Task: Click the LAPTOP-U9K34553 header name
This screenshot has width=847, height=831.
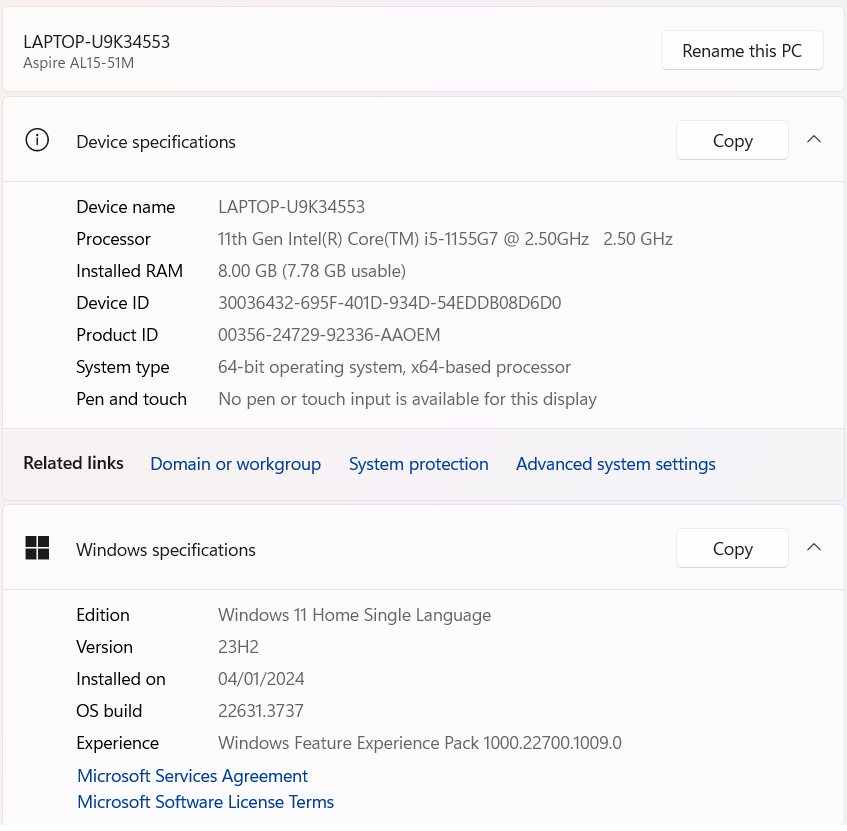Action: pyautogui.click(x=96, y=41)
